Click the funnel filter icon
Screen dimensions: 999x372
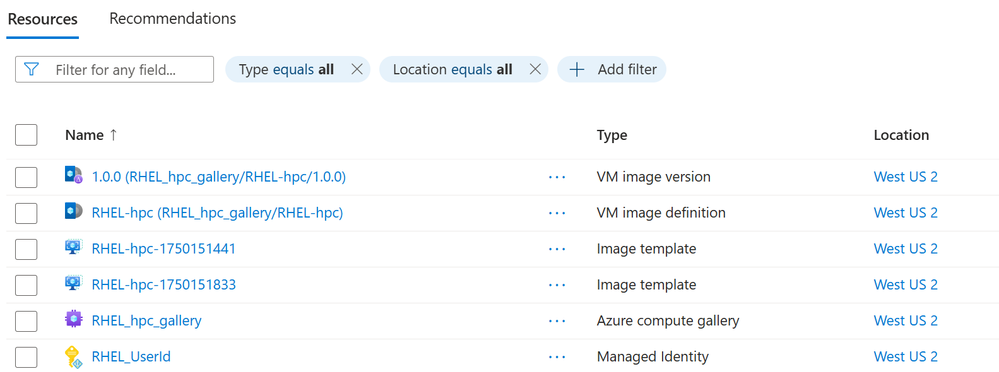pyautogui.click(x=31, y=69)
